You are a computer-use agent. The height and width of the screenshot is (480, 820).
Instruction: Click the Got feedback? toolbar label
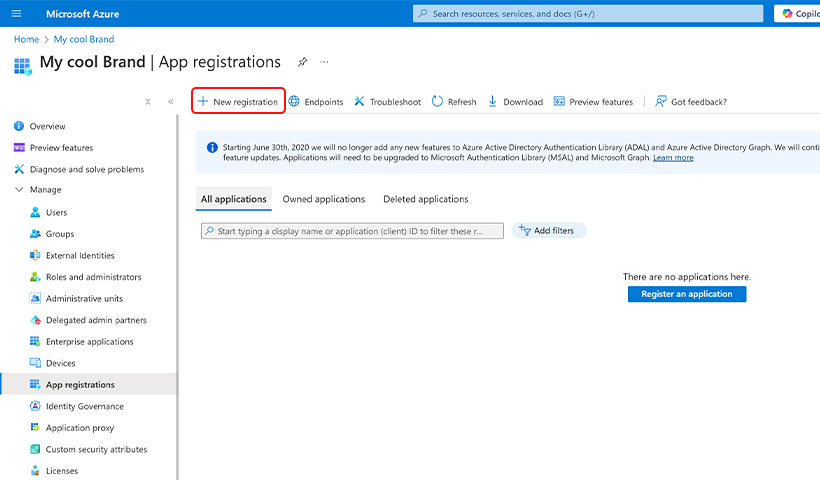point(699,102)
